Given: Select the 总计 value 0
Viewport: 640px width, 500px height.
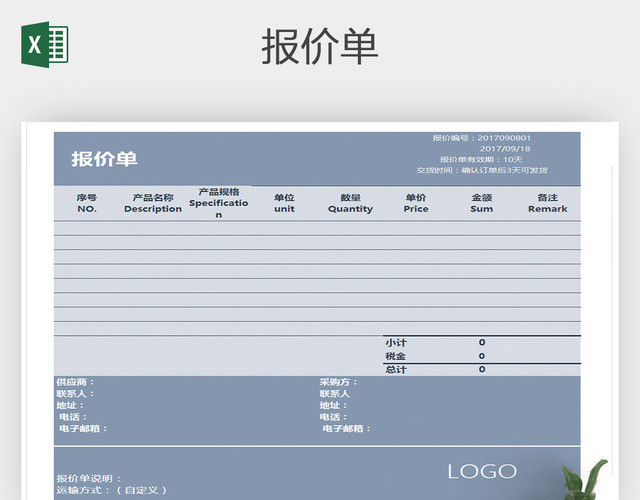Looking at the screenshot, I should pyautogui.click(x=482, y=369).
